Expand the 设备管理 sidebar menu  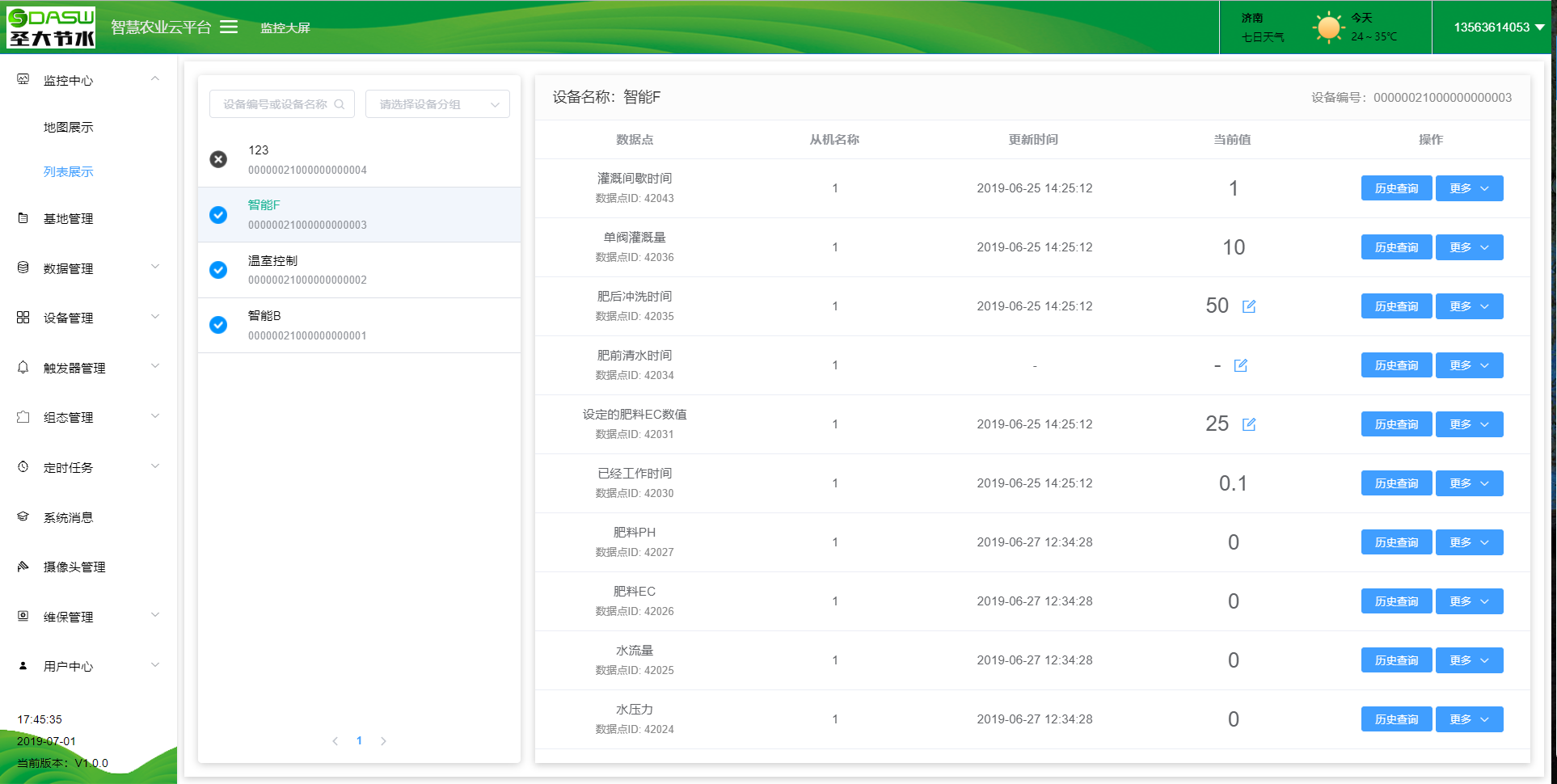pos(89,318)
